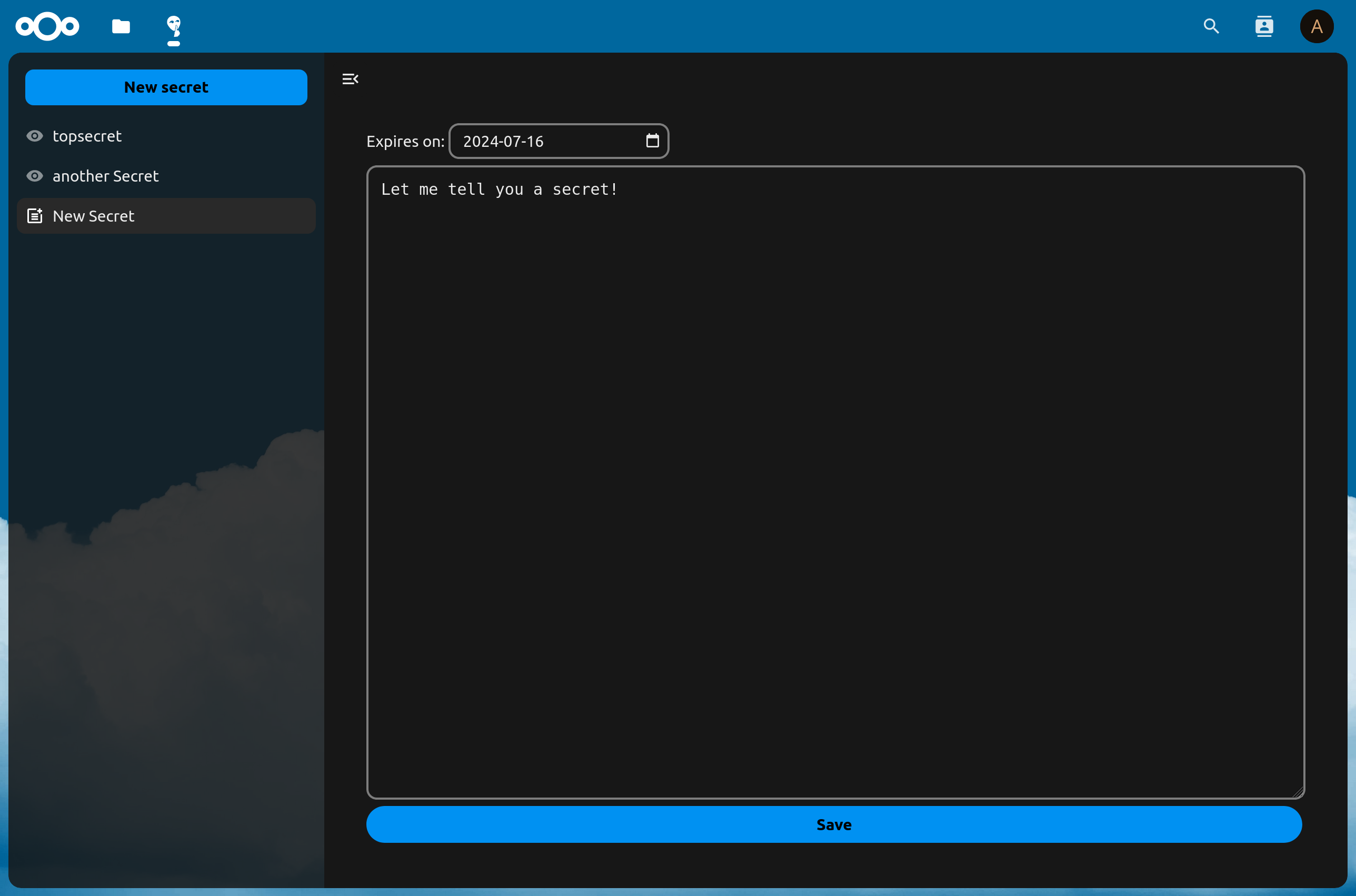
Task: Click the note icon beside New Secret
Action: [35, 216]
